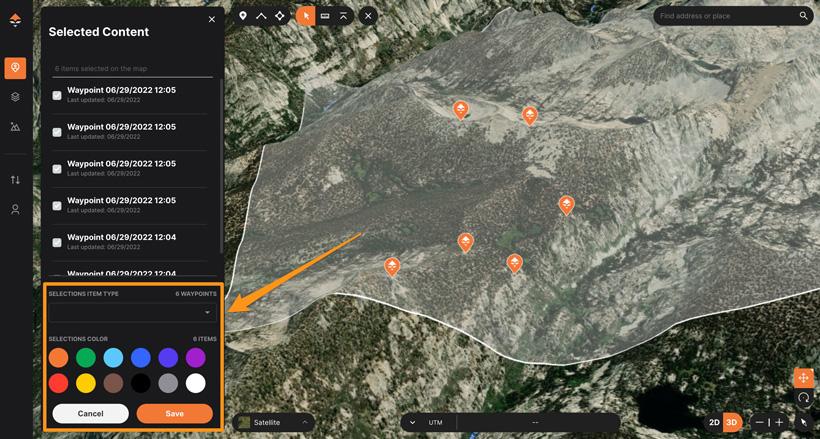Image resolution: width=820 pixels, height=439 pixels.
Task: Open the map layers sidebar icon
Action: [x=15, y=97]
